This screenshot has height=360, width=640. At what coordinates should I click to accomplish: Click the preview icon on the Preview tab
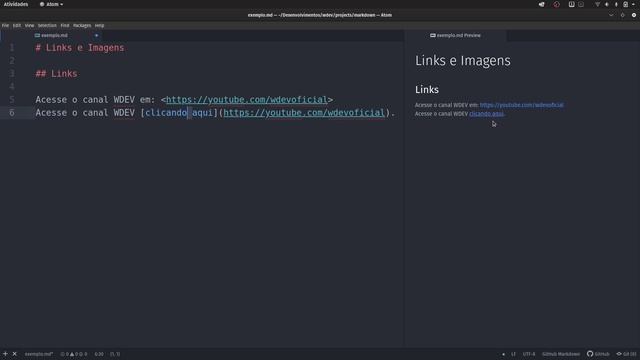pos(433,36)
